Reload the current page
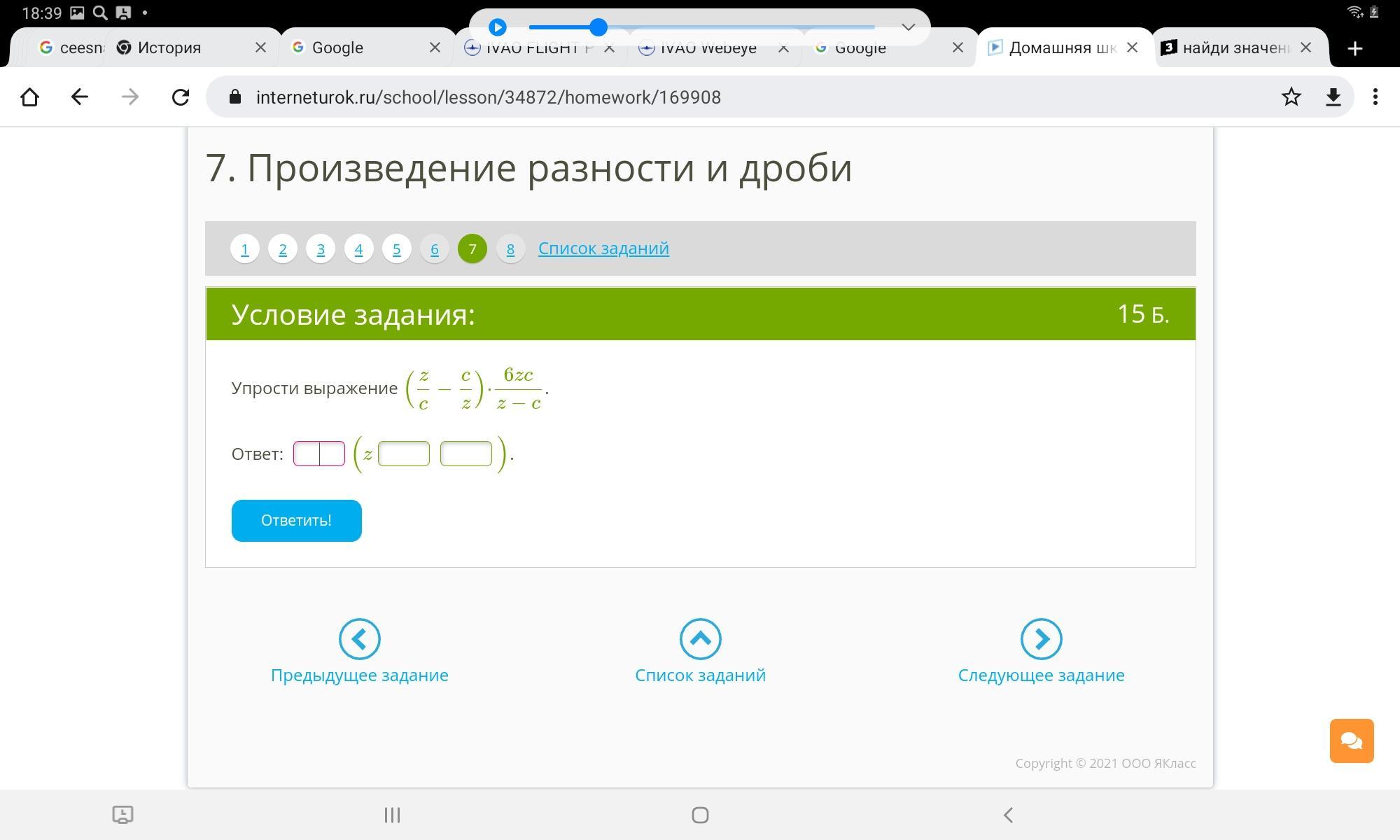1400x840 pixels. [181, 97]
